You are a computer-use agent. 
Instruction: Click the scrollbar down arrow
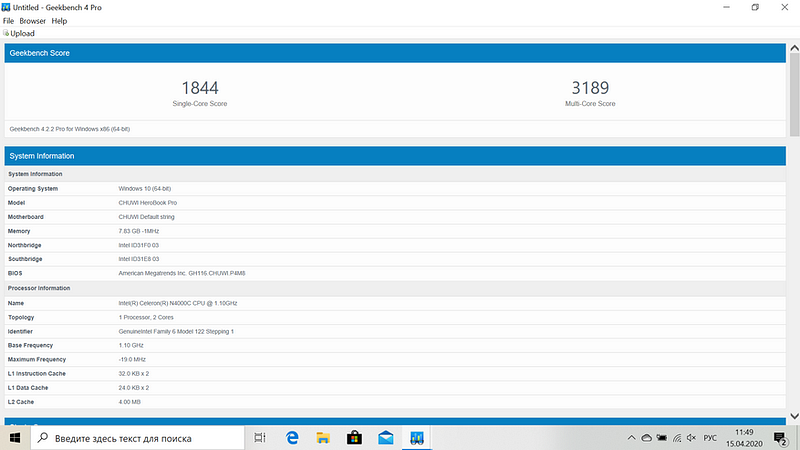794,416
